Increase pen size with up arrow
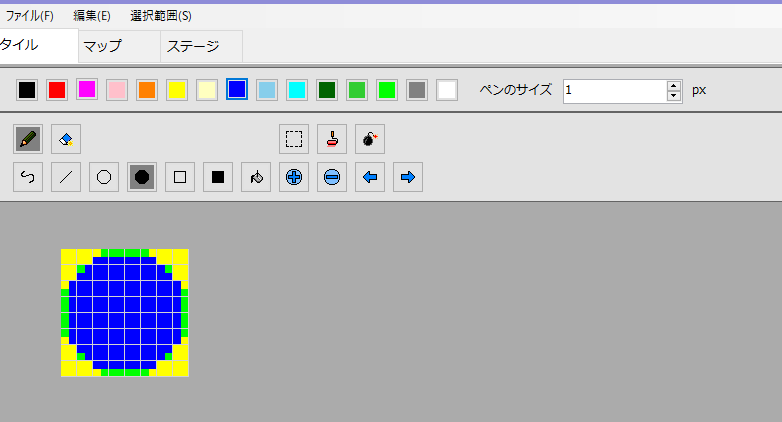The image size is (782, 422). click(x=674, y=86)
